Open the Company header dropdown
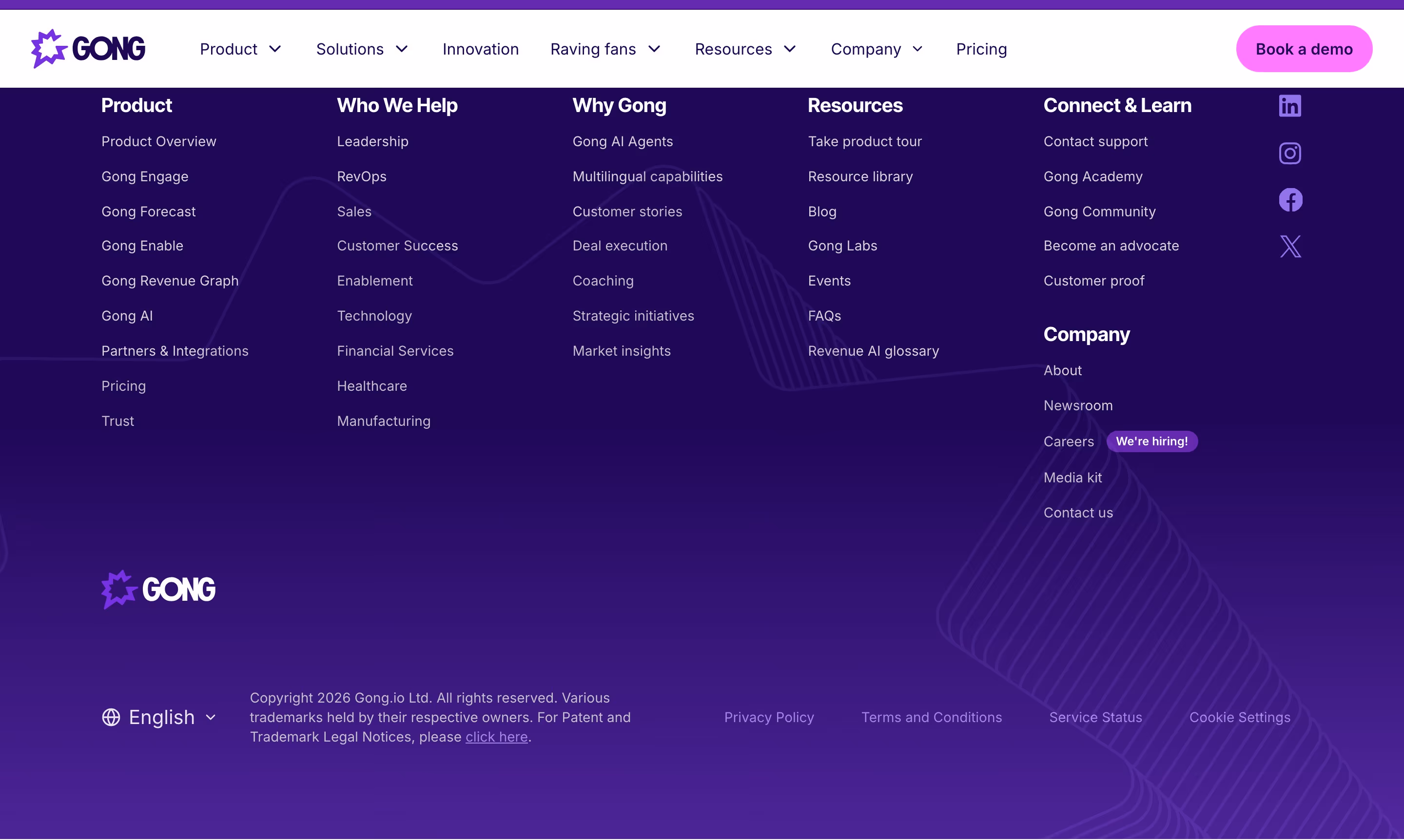 point(877,49)
